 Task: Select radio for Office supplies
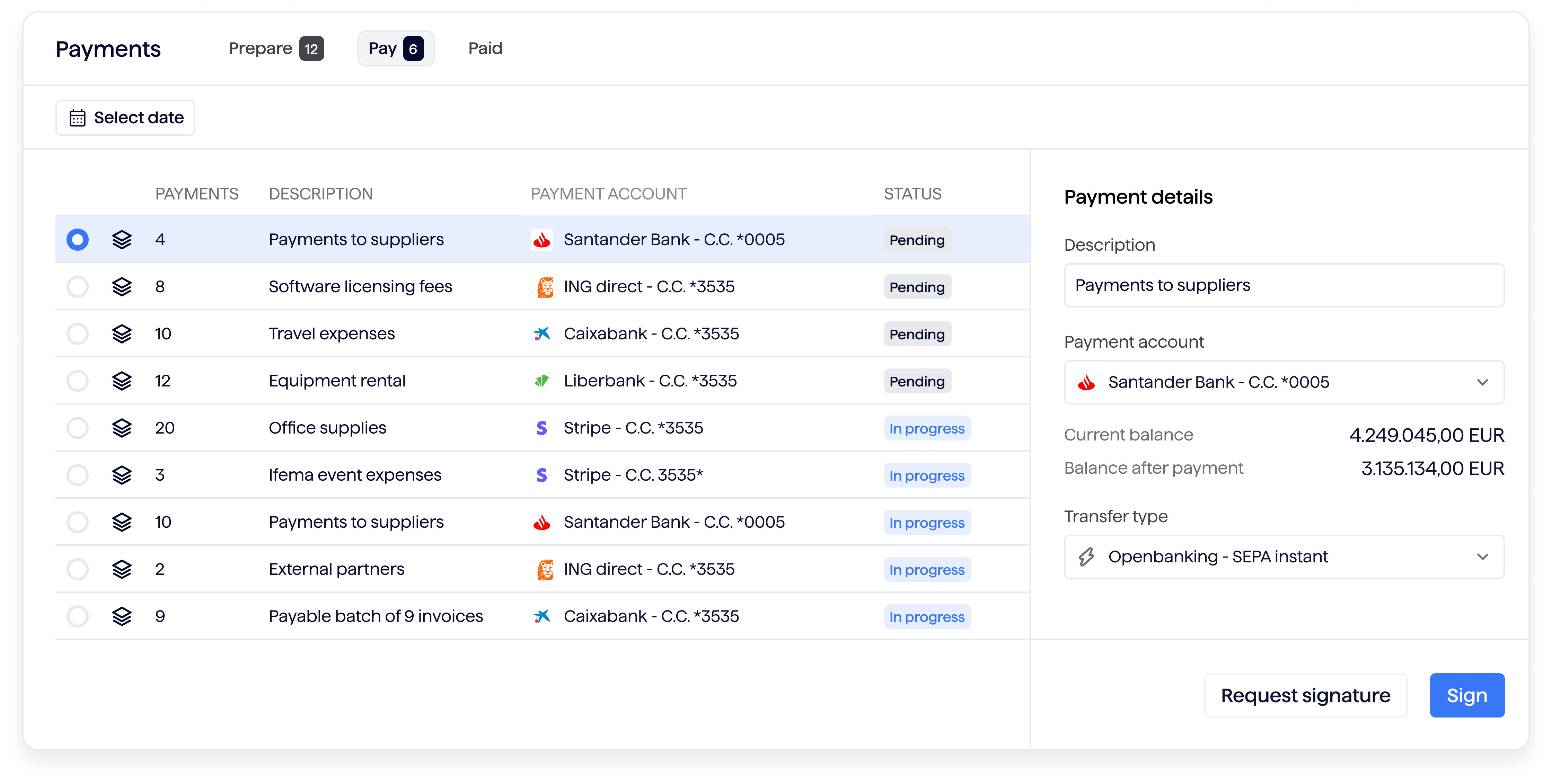click(x=77, y=428)
